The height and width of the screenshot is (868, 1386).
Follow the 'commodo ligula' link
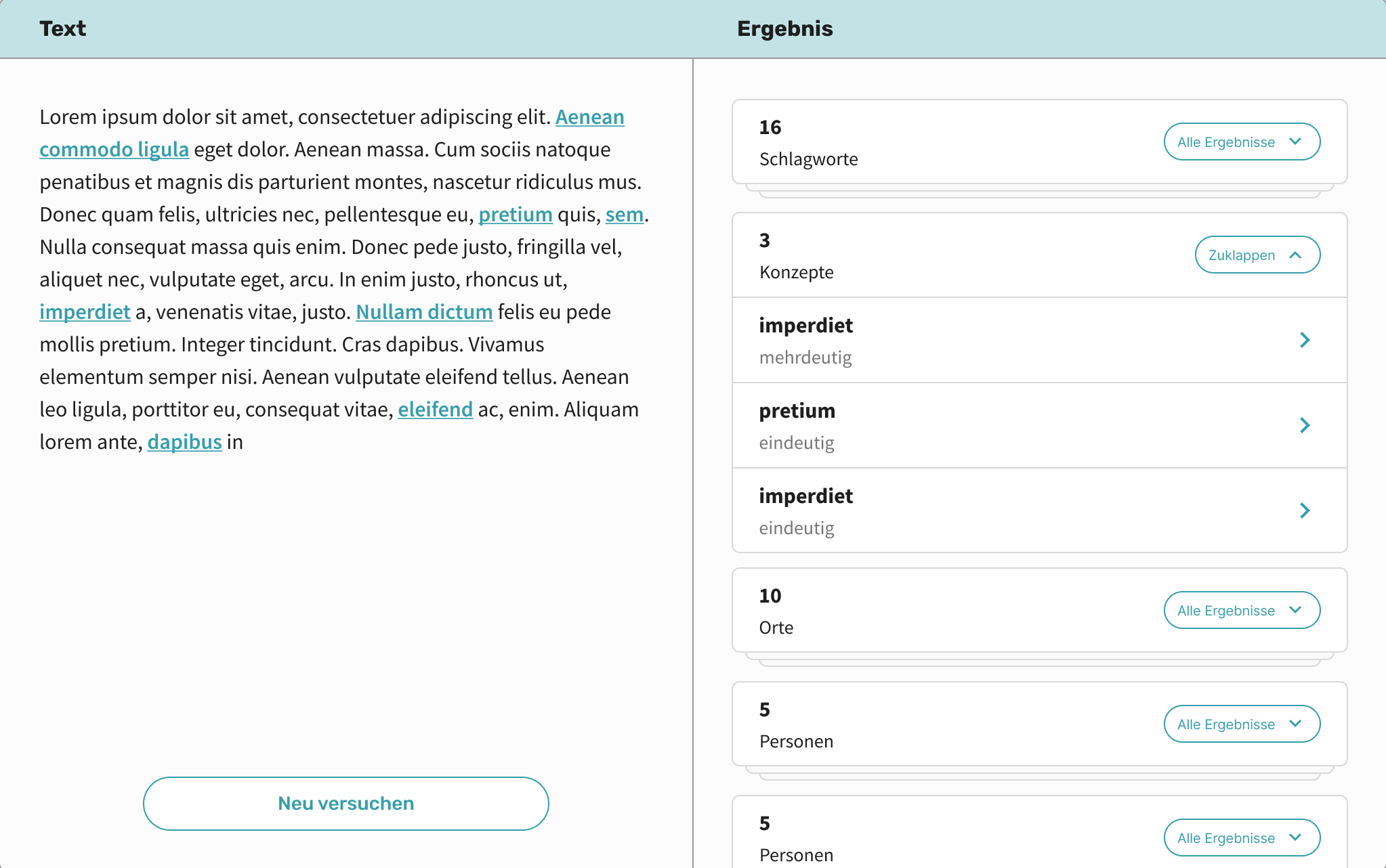point(114,150)
